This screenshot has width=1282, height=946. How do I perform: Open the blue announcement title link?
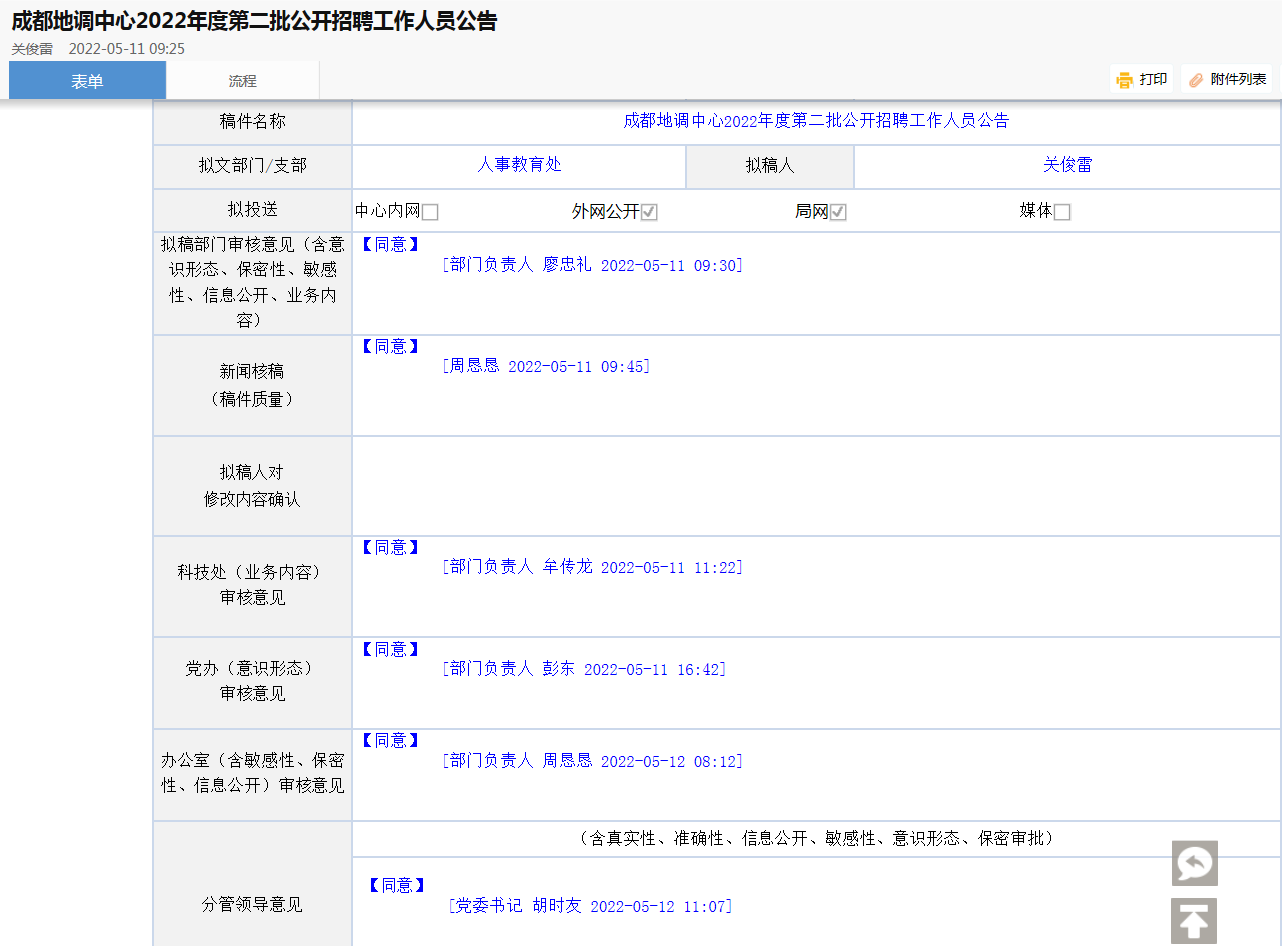click(816, 121)
